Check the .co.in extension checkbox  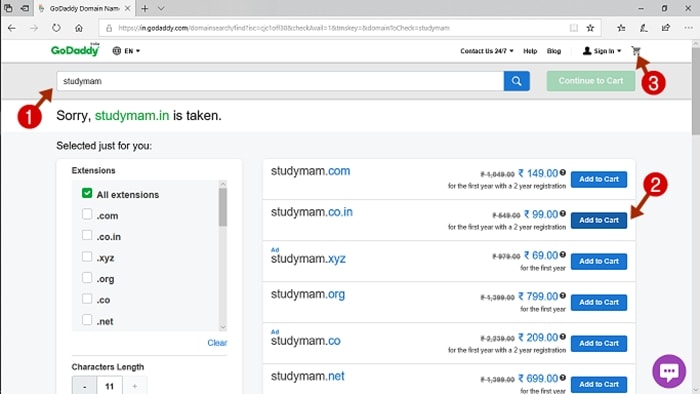[x=87, y=235]
